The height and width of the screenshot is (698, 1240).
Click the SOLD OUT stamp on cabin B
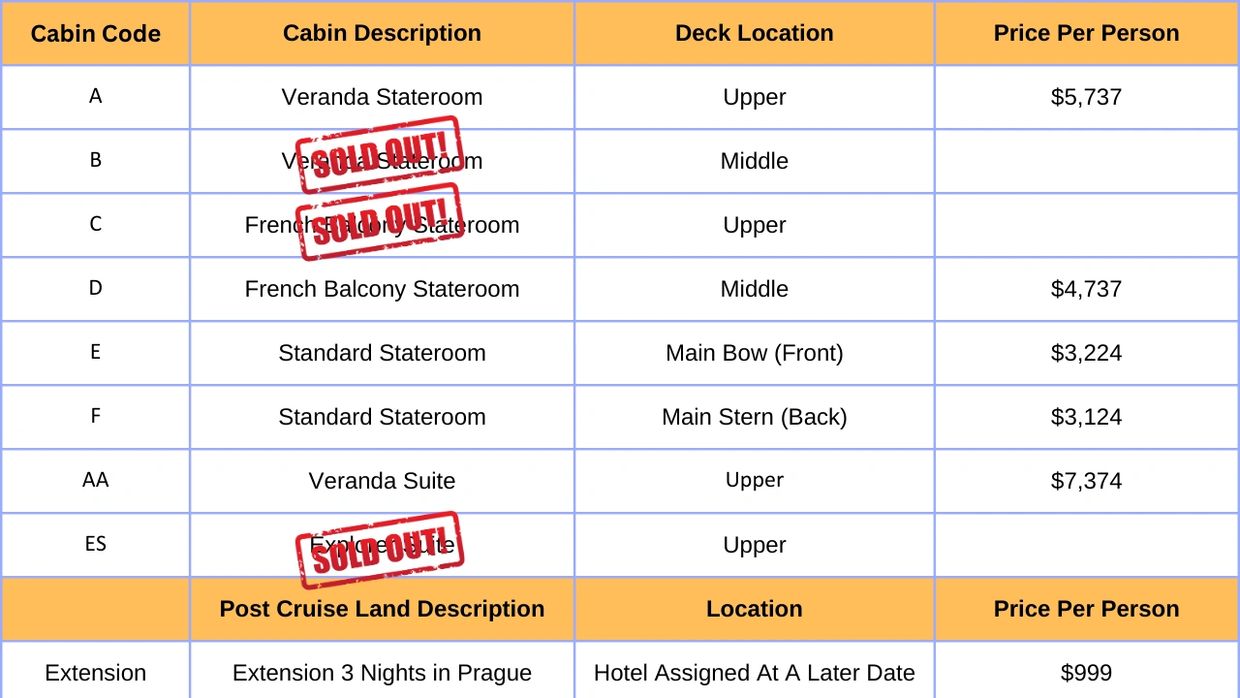380,154
